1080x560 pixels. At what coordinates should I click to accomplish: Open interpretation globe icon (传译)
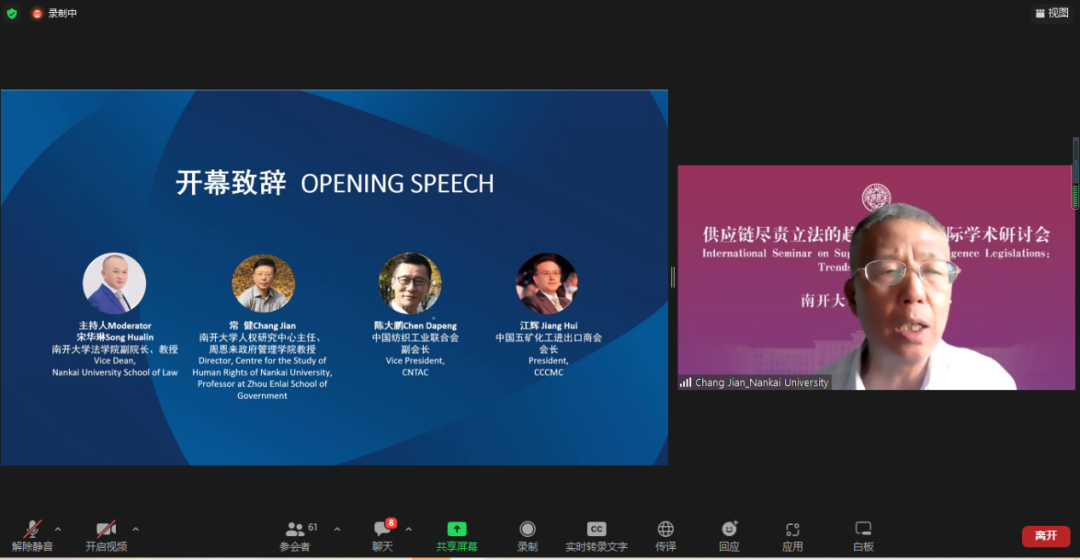coord(665,535)
